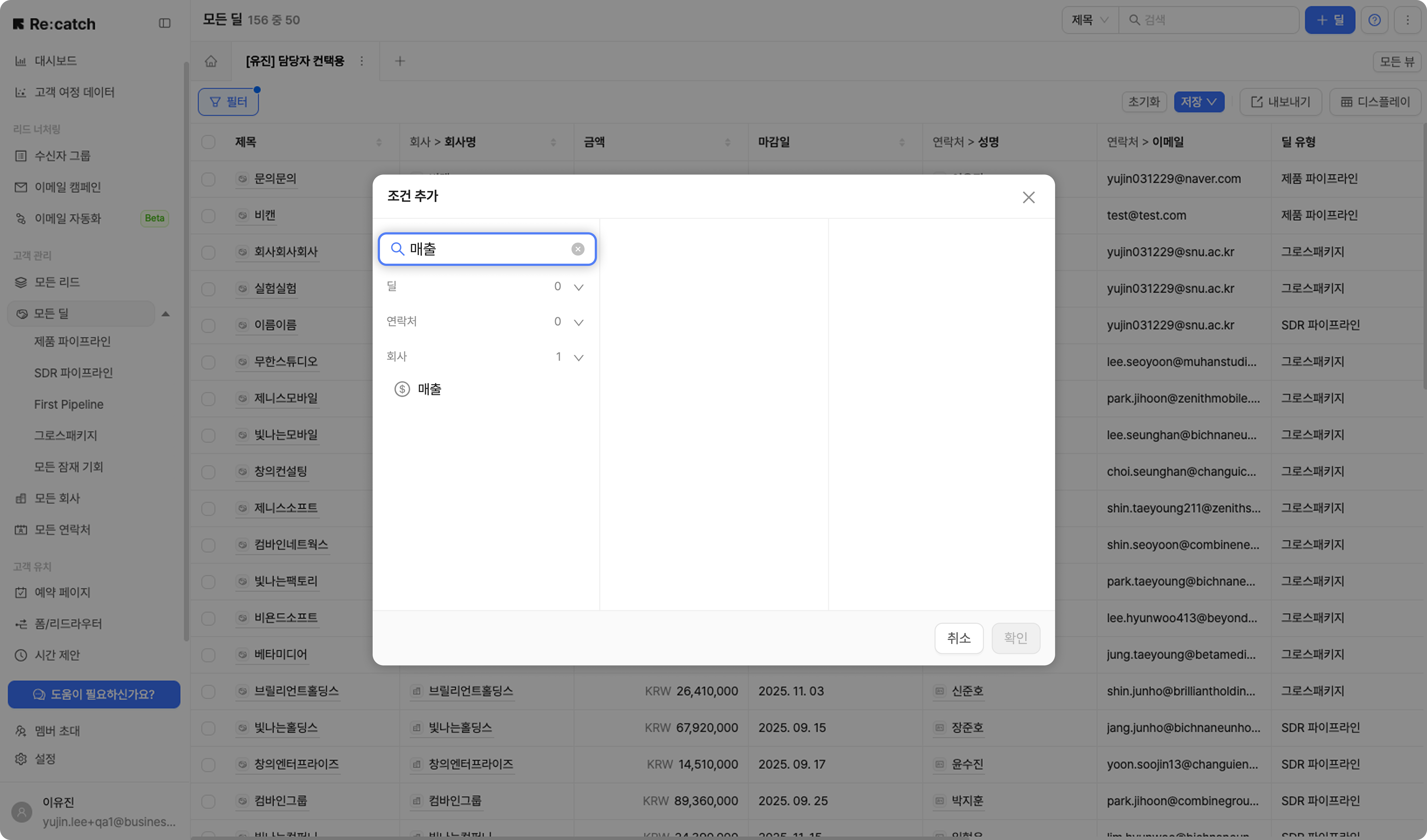The image size is (1427, 840).
Task: Click into the 매출 search input
Action: click(487, 249)
